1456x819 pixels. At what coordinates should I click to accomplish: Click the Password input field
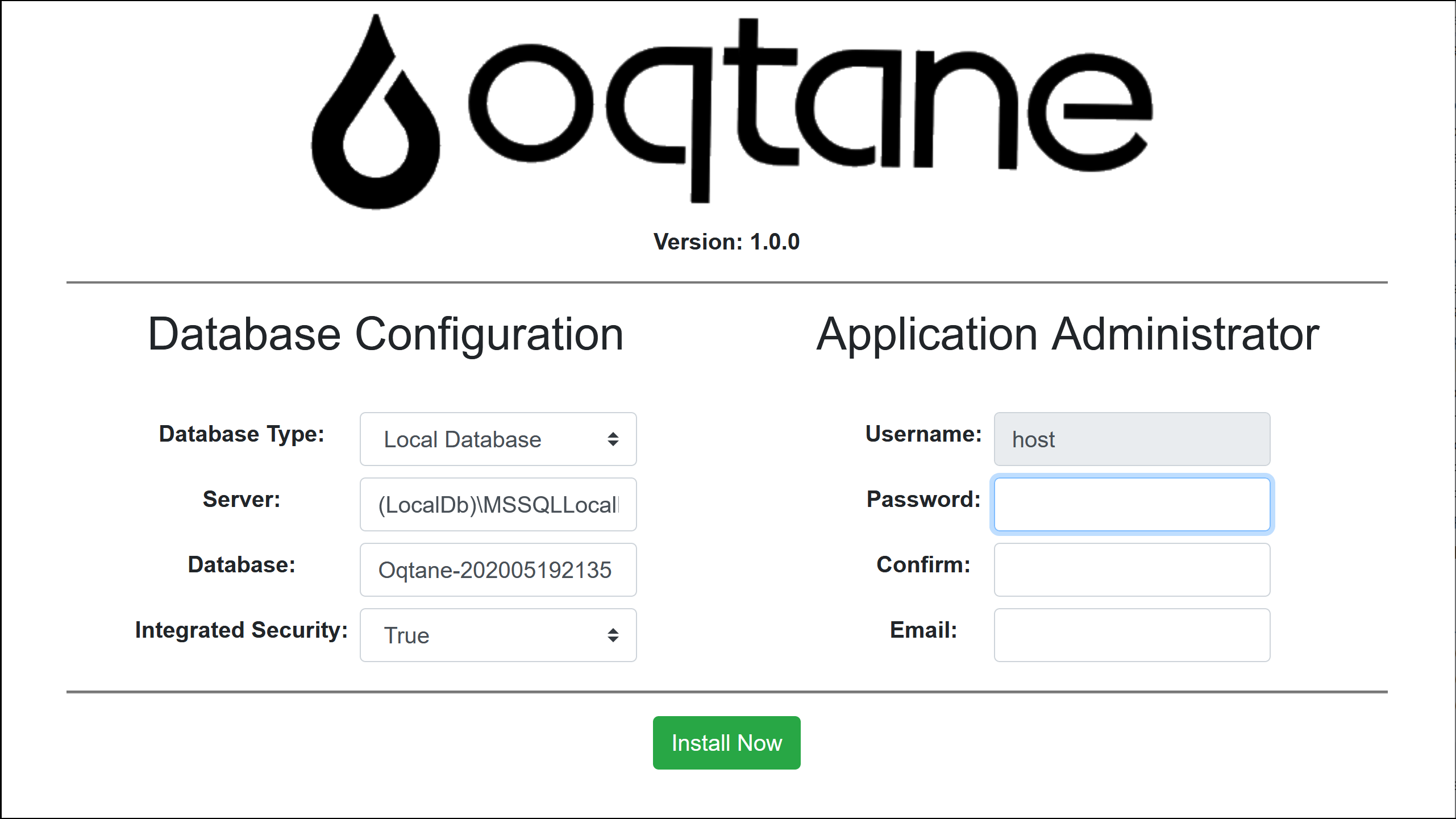click(x=1131, y=505)
